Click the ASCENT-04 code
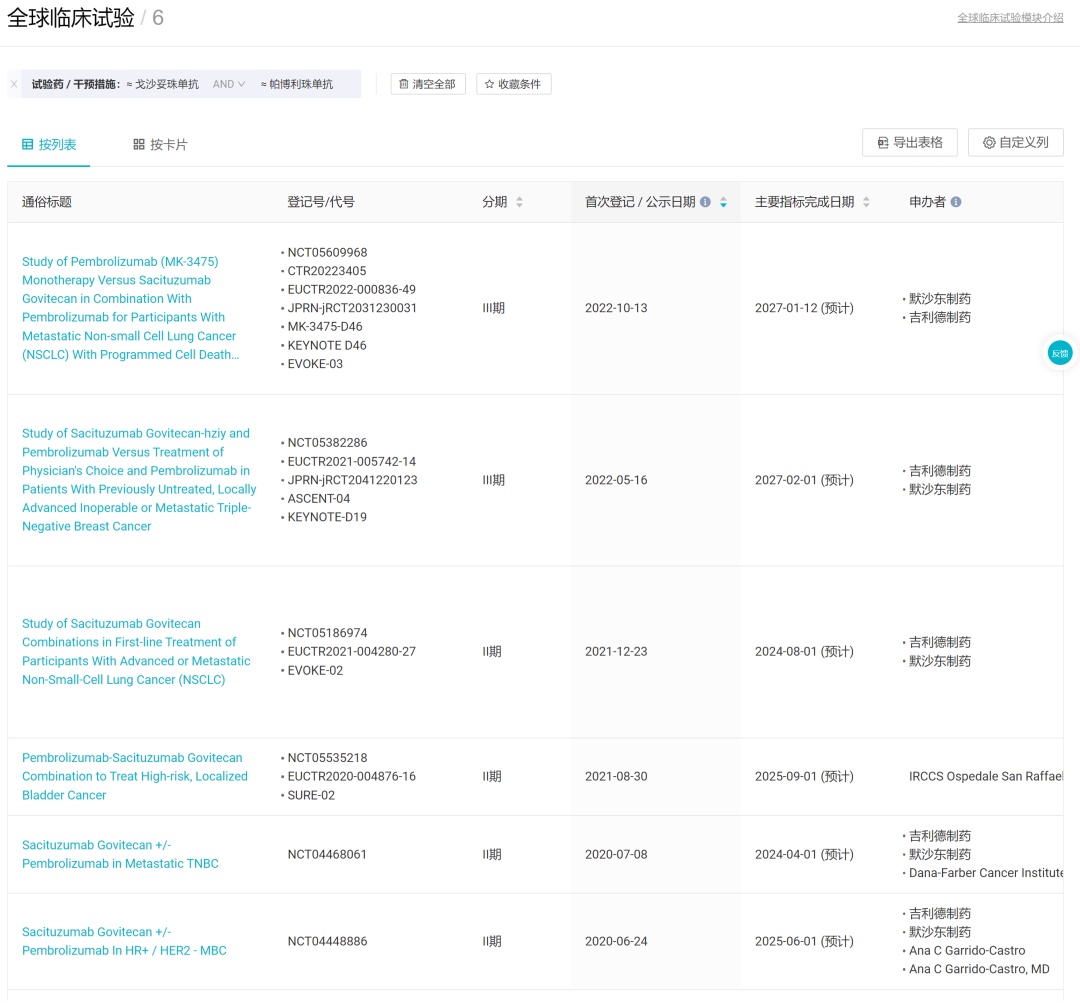The width and height of the screenshot is (1080, 1007). click(x=318, y=499)
